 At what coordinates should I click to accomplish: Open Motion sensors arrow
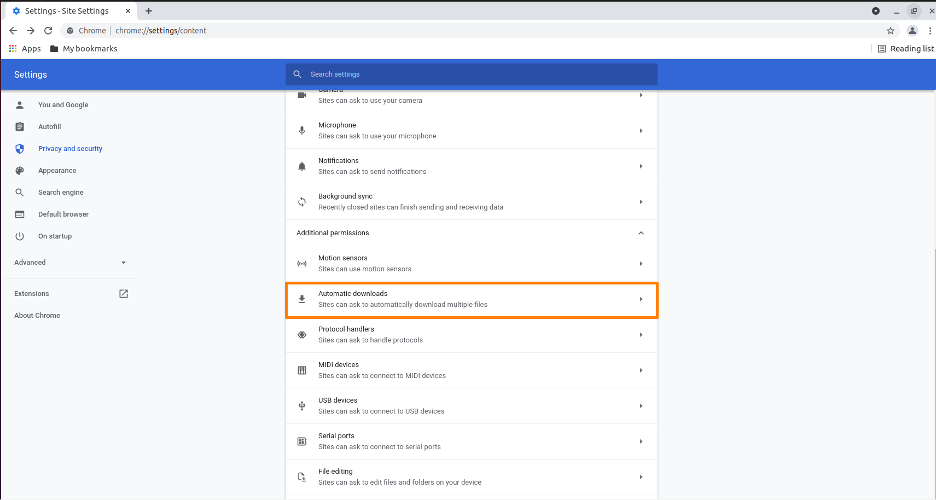click(x=641, y=263)
